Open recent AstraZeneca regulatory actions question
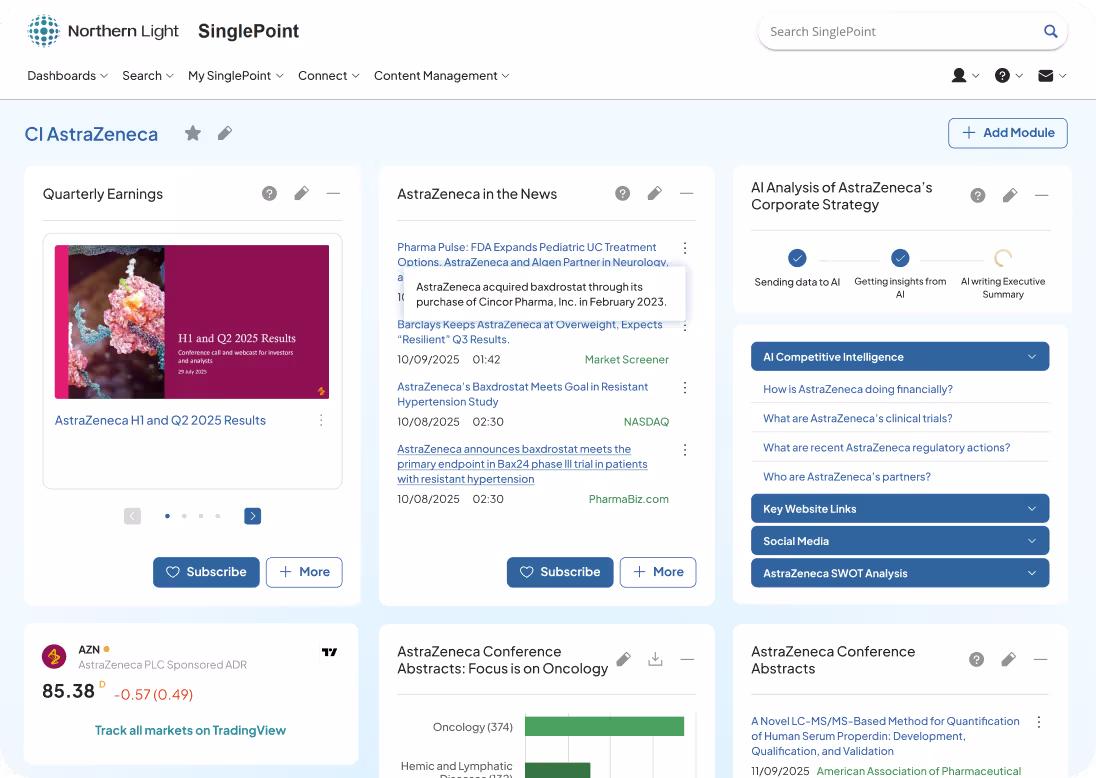The image size is (1096, 778). pos(886,448)
